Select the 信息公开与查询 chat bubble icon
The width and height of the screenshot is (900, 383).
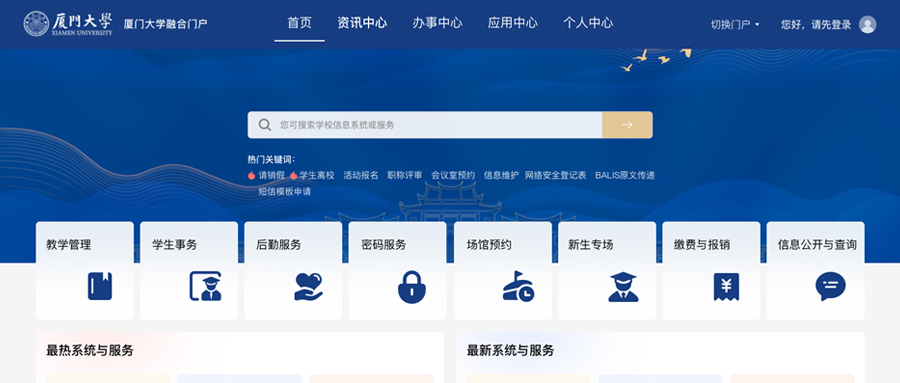tap(831, 286)
